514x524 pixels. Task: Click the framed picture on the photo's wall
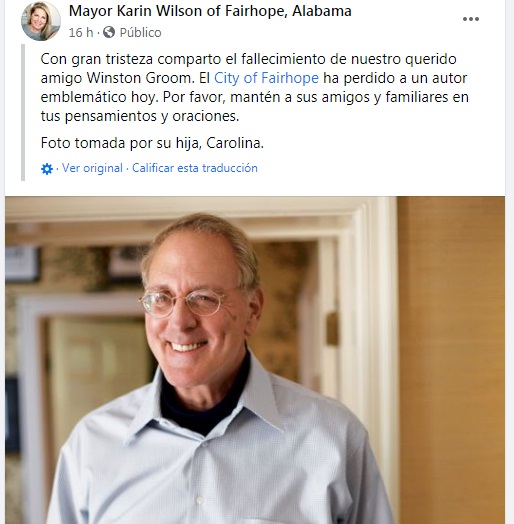coord(22,264)
